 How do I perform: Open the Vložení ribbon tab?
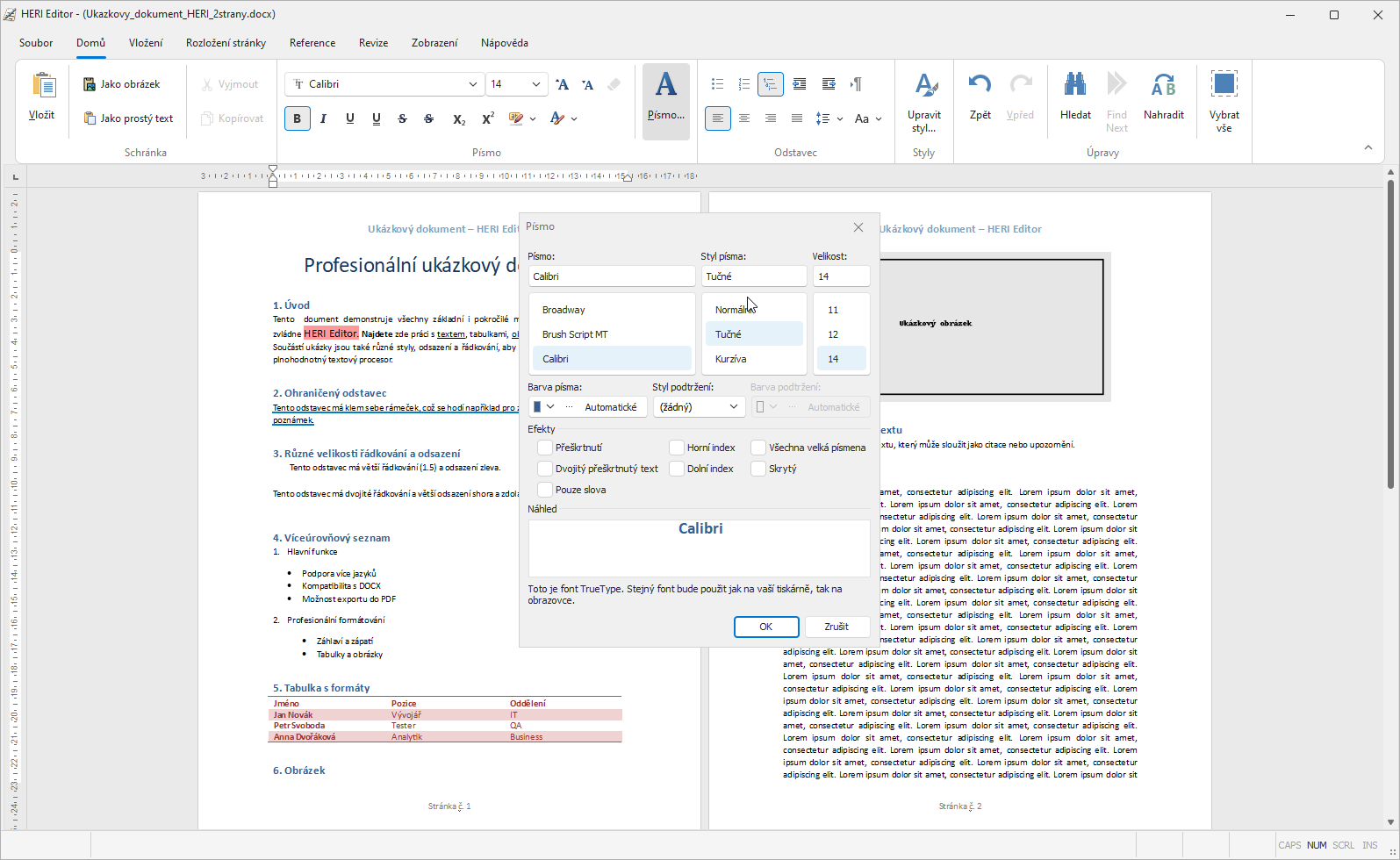pos(146,43)
